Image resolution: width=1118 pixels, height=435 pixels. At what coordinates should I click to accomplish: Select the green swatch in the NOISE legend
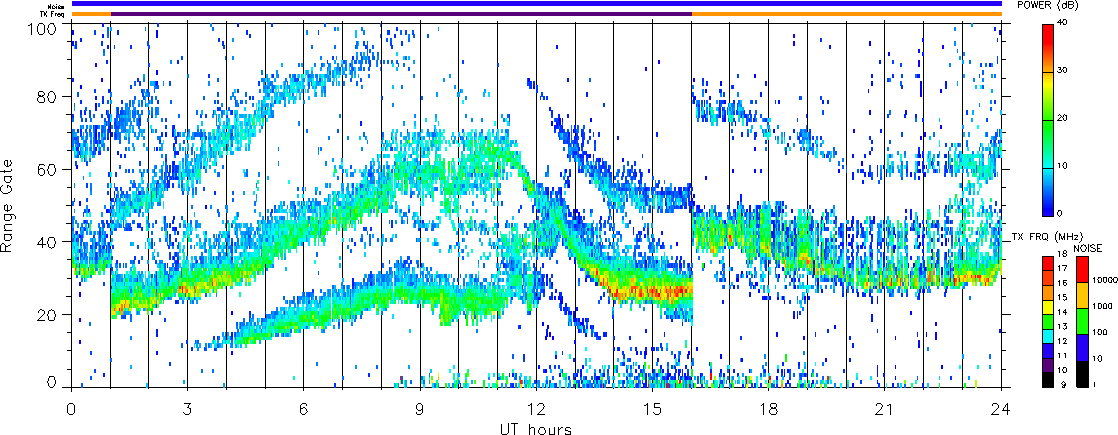pyautogui.click(x=1082, y=322)
